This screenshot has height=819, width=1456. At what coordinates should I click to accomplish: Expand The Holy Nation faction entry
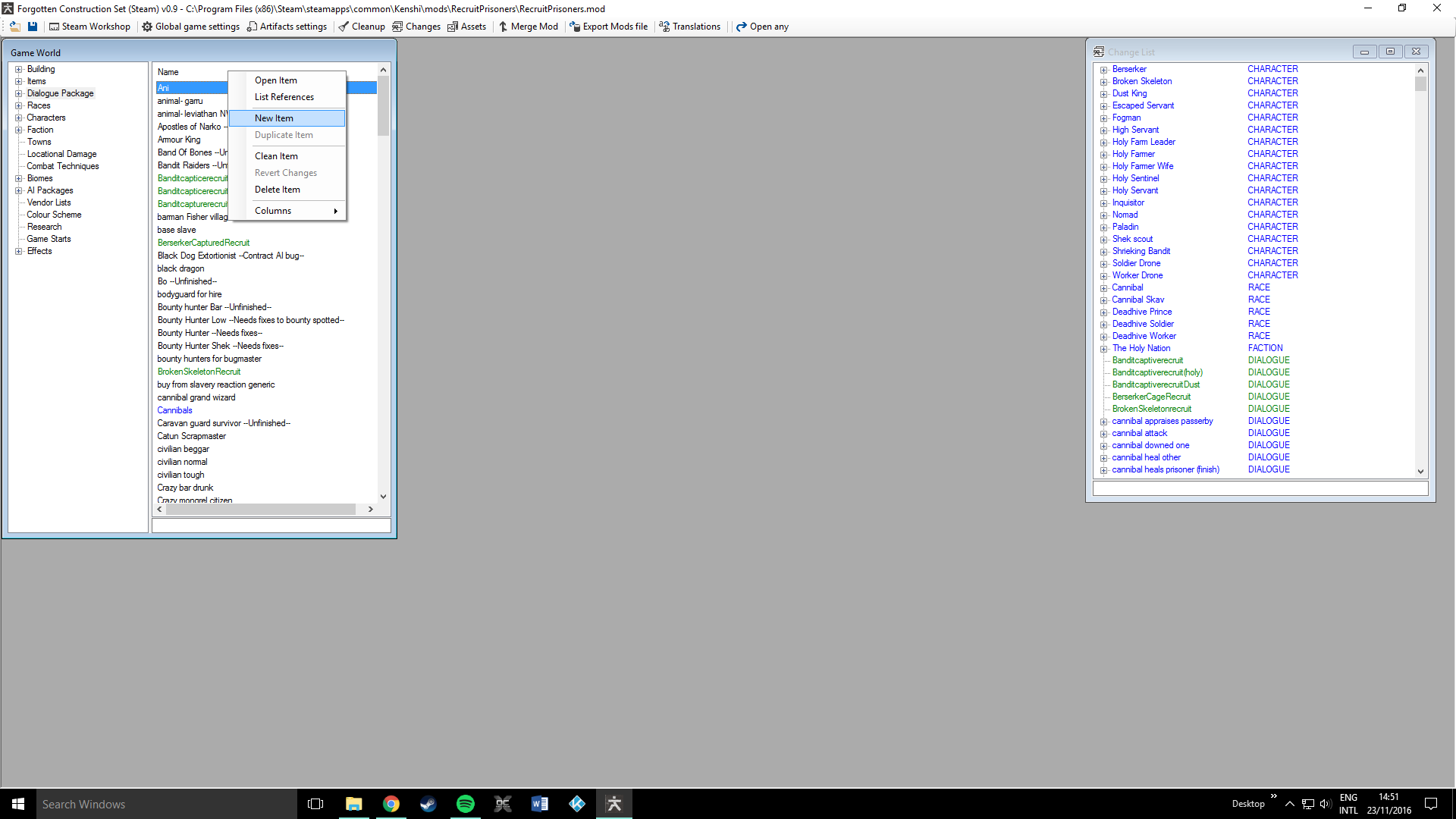point(1104,349)
